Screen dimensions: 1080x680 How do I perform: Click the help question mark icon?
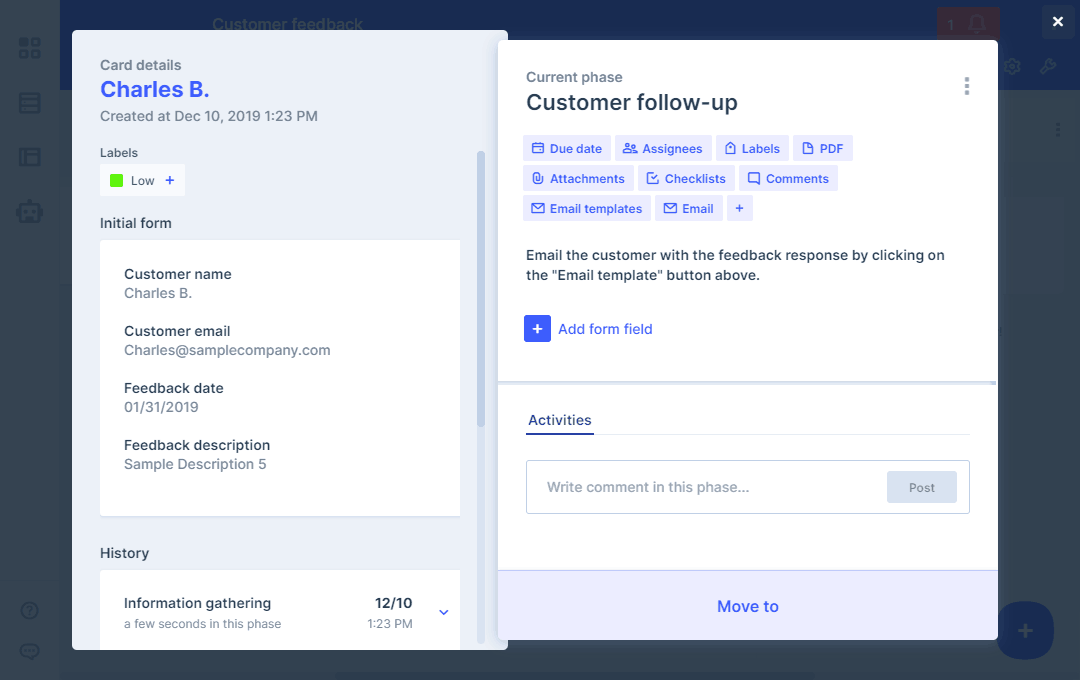tap(30, 611)
